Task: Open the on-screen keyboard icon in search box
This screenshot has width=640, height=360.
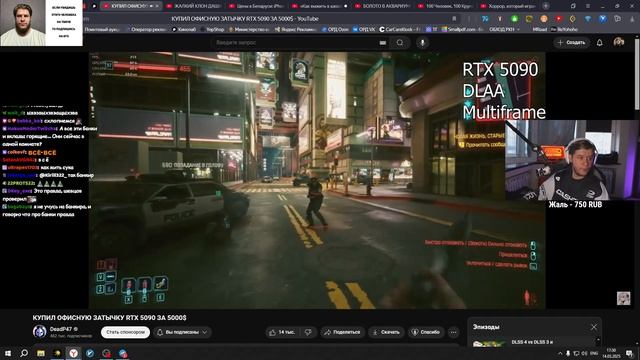Action: pos(382,42)
